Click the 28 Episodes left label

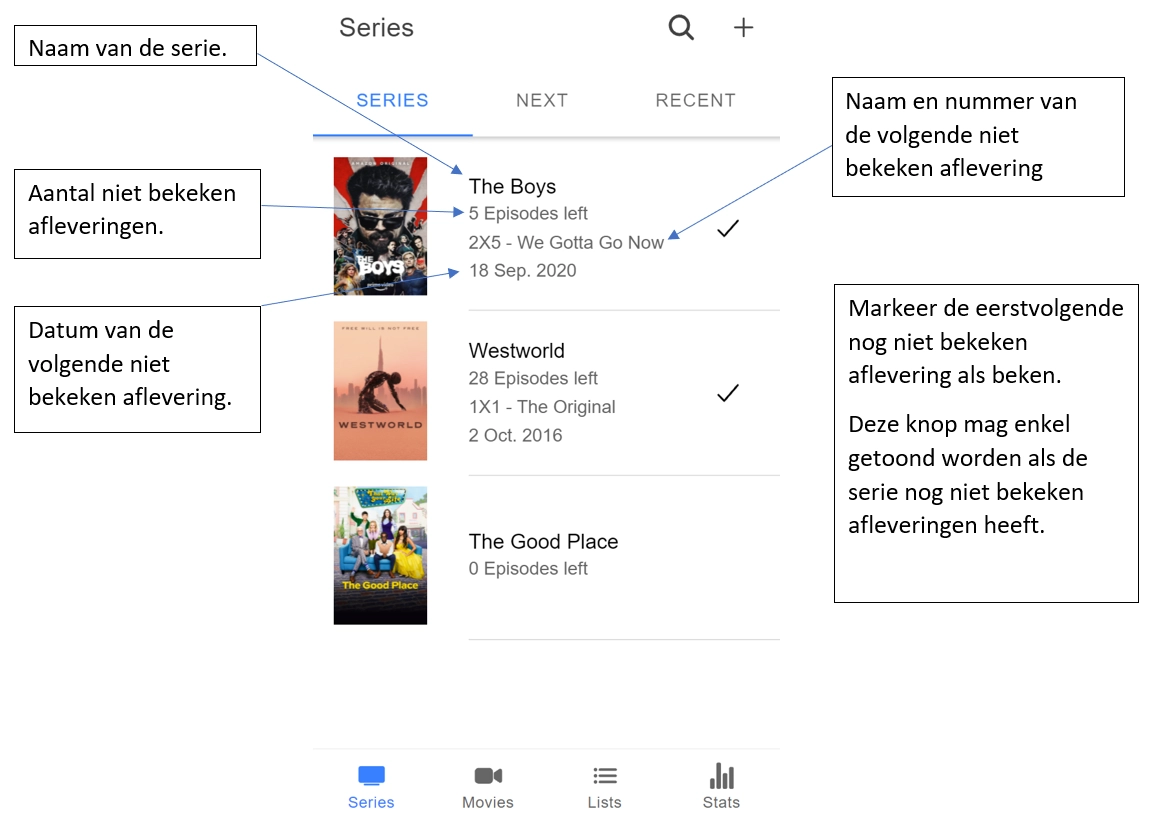click(x=533, y=378)
